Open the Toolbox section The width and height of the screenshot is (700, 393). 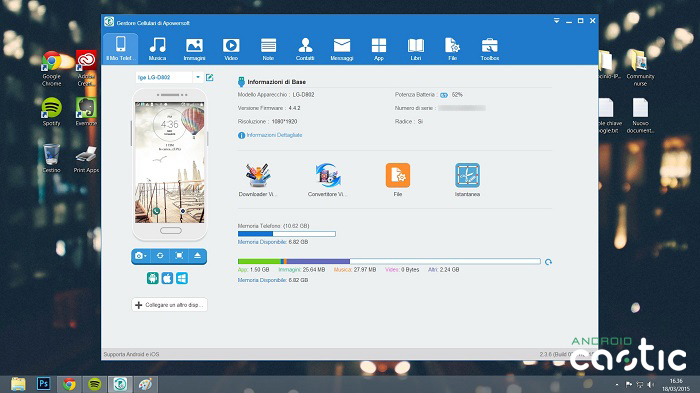pos(490,48)
